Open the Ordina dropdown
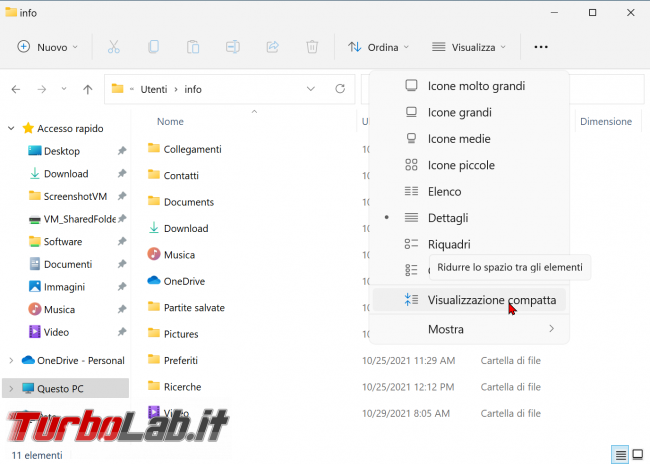 [x=378, y=47]
